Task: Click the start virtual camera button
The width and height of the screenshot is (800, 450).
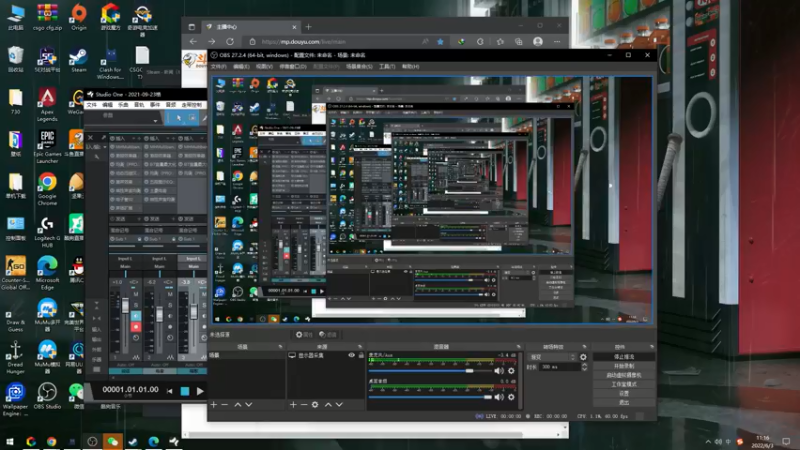Action: click(624, 376)
